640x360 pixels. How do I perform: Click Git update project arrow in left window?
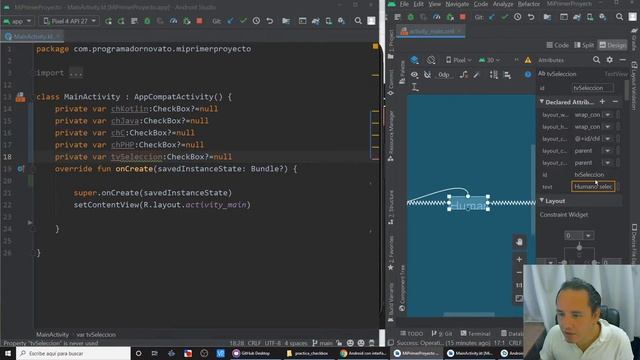tap(231, 21)
